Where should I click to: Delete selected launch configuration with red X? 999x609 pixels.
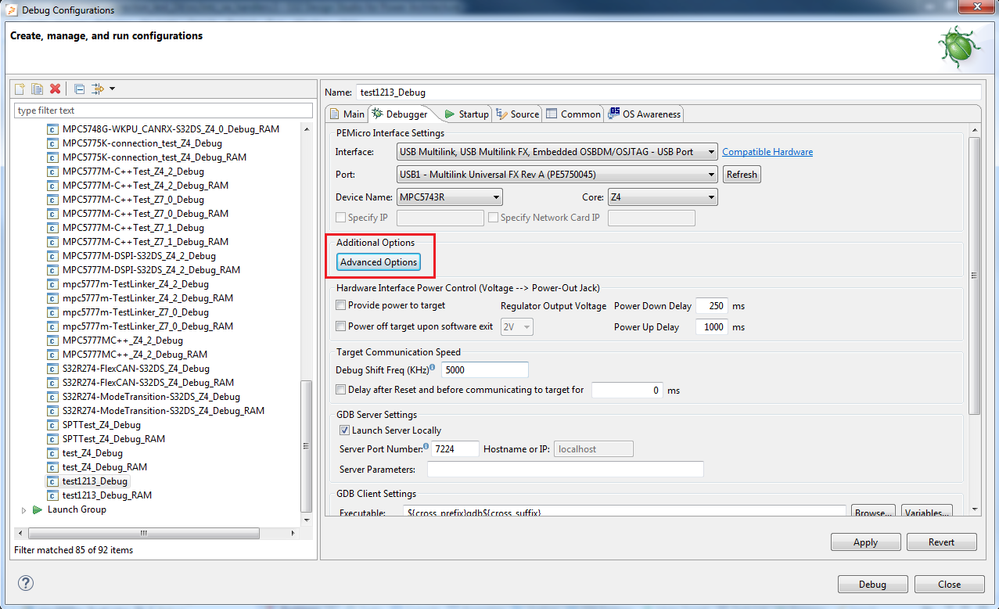pos(55,89)
